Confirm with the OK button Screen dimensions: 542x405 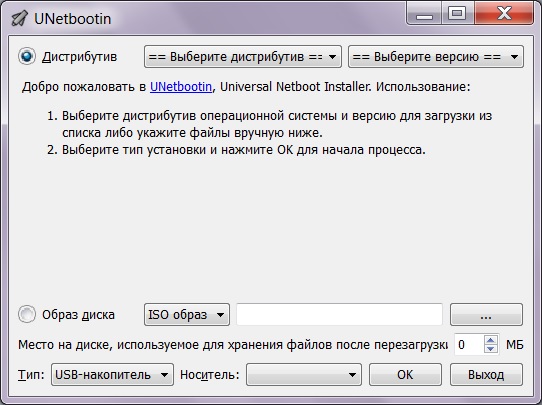click(405, 375)
